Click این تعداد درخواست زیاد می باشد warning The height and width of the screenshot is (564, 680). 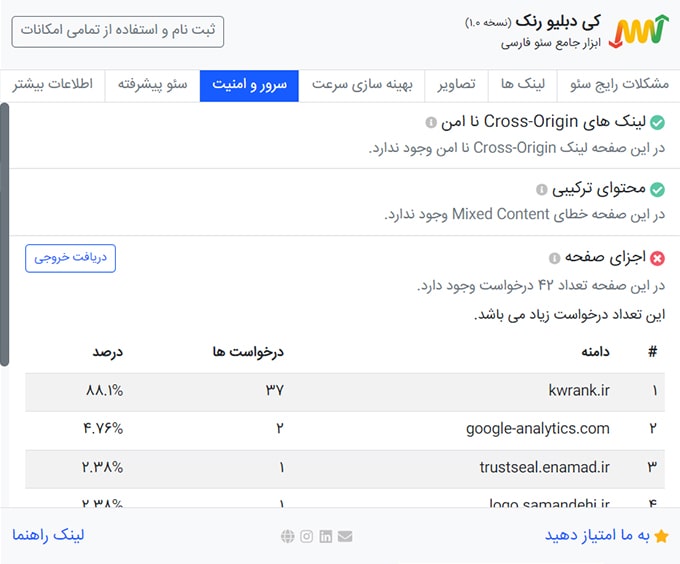click(569, 315)
